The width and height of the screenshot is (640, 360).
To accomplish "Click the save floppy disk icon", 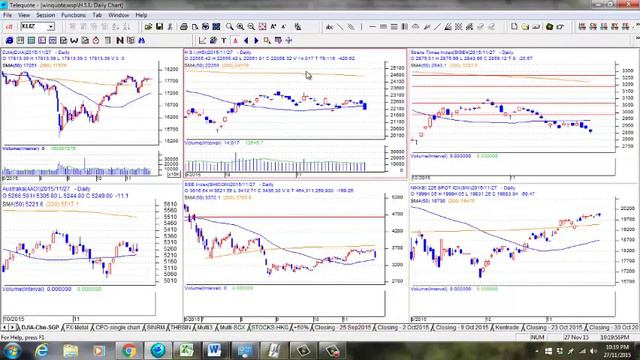I will click(x=159, y=27).
